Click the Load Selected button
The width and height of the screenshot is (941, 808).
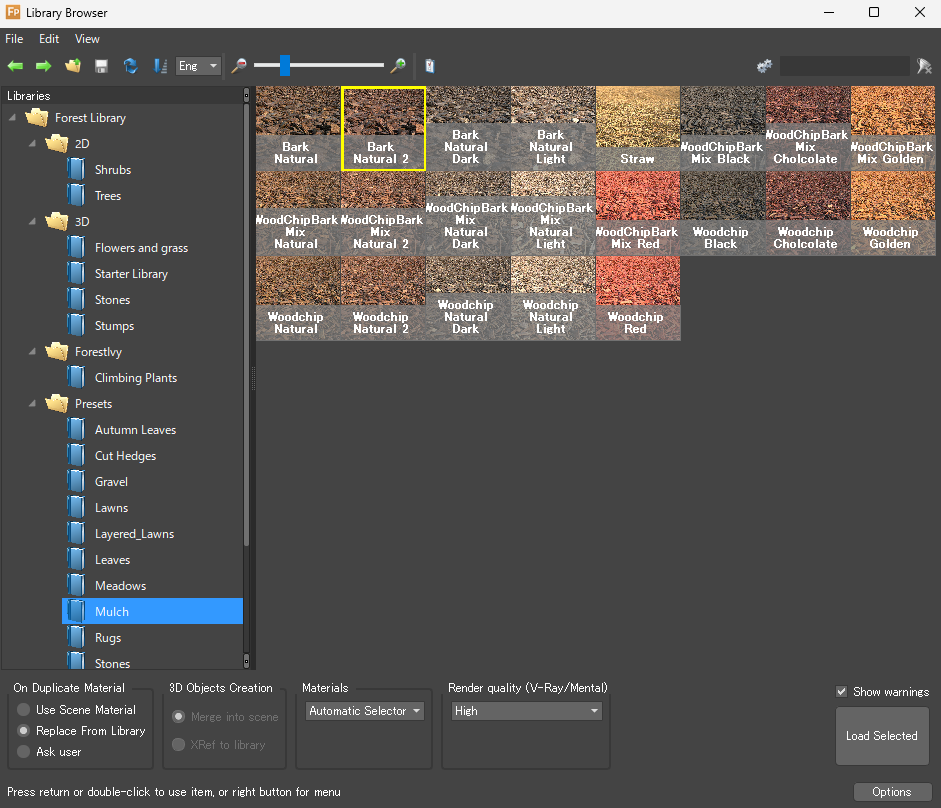click(x=881, y=736)
